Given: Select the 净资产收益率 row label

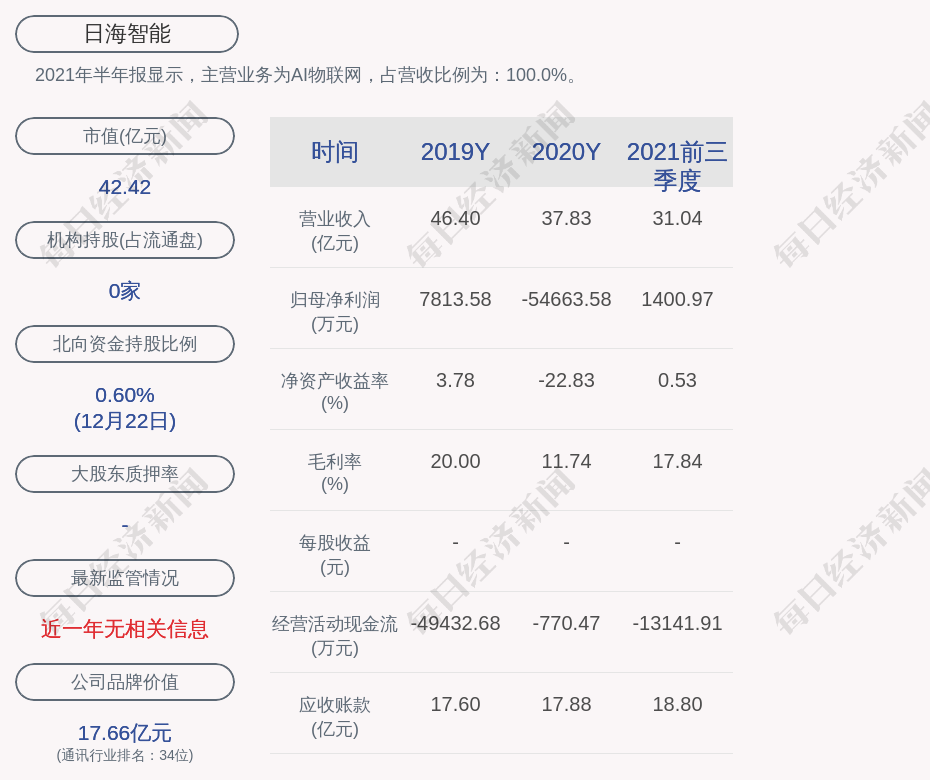Looking at the screenshot, I should coord(334,391).
